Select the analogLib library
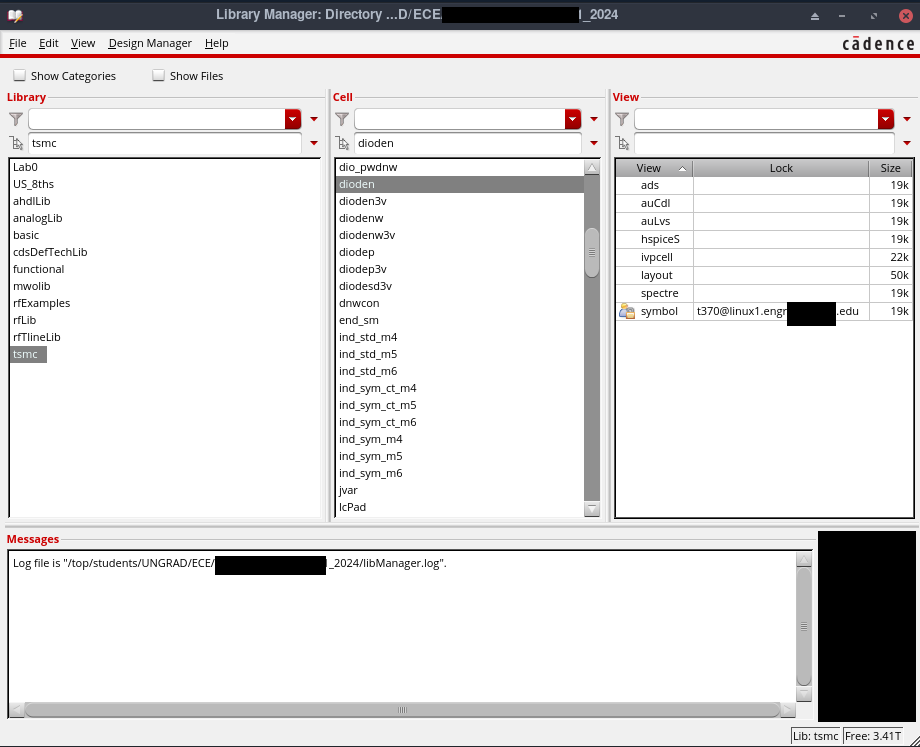 38,218
